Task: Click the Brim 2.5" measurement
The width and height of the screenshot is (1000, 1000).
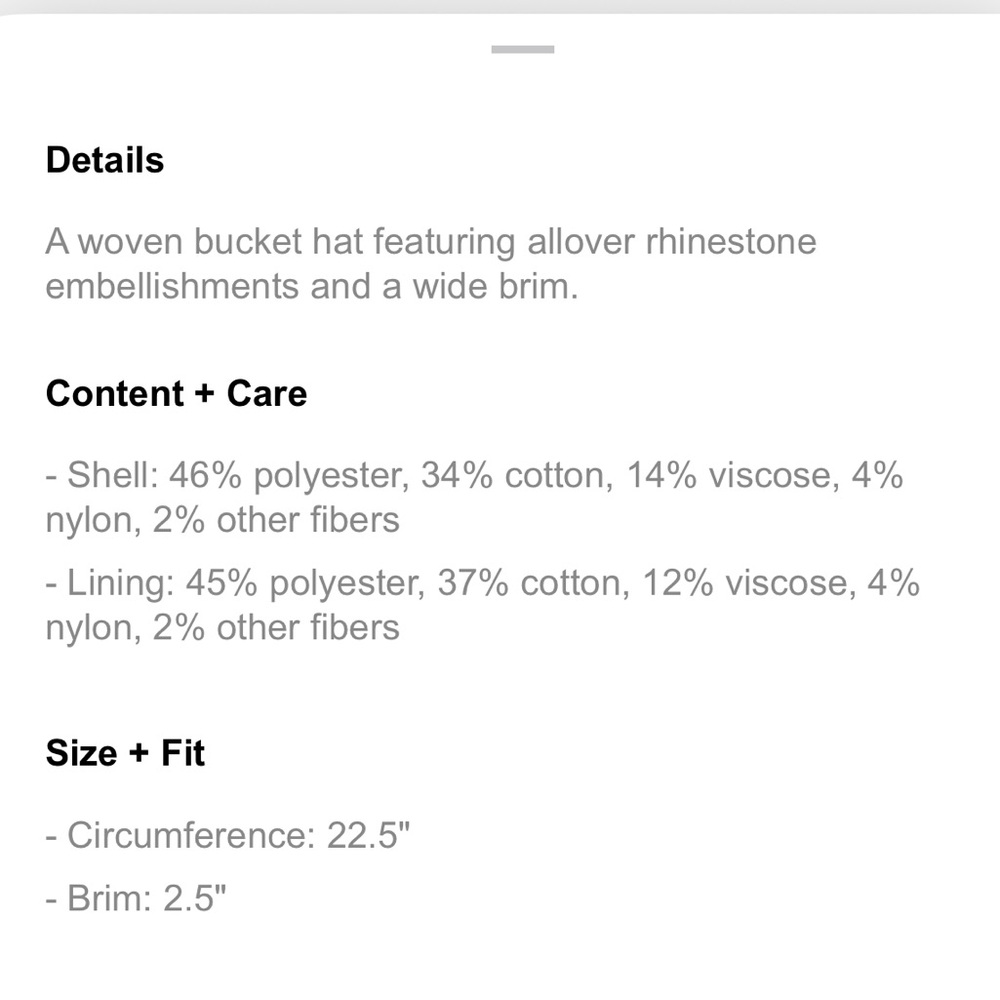Action: tap(136, 898)
